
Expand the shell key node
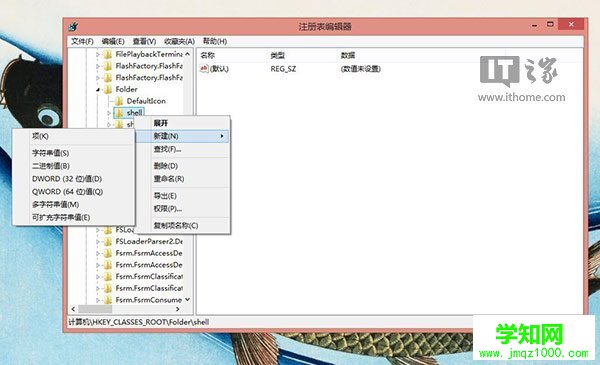(109, 113)
